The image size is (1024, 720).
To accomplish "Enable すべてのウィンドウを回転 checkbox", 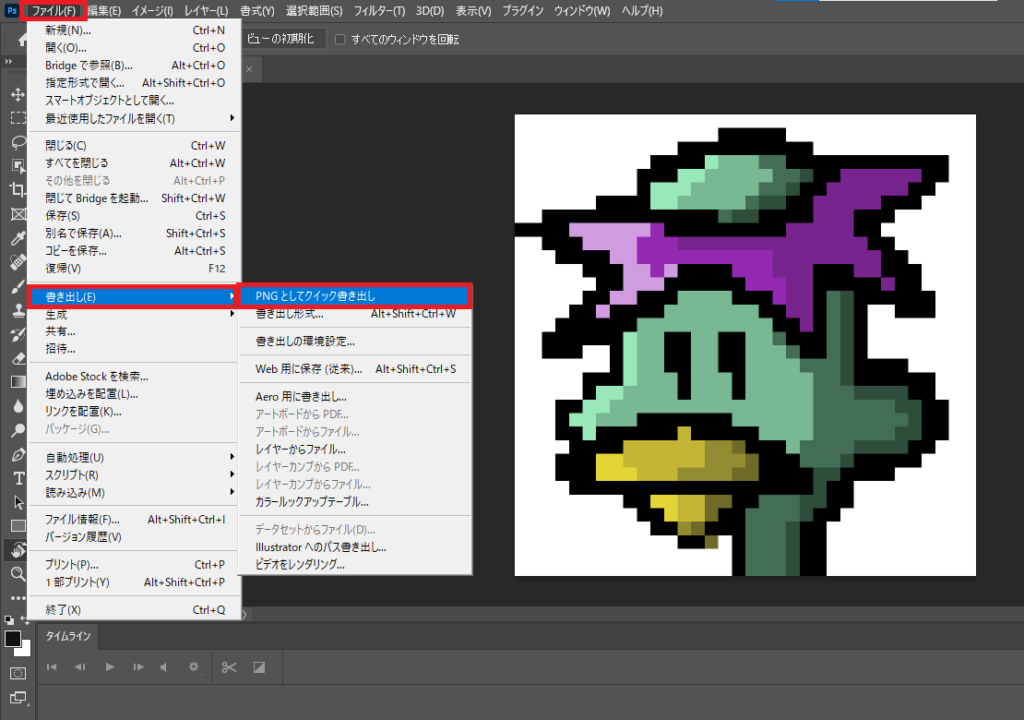I will coord(340,39).
